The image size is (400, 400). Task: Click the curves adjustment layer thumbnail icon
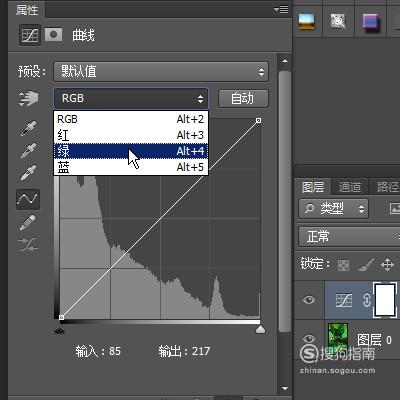[344, 300]
